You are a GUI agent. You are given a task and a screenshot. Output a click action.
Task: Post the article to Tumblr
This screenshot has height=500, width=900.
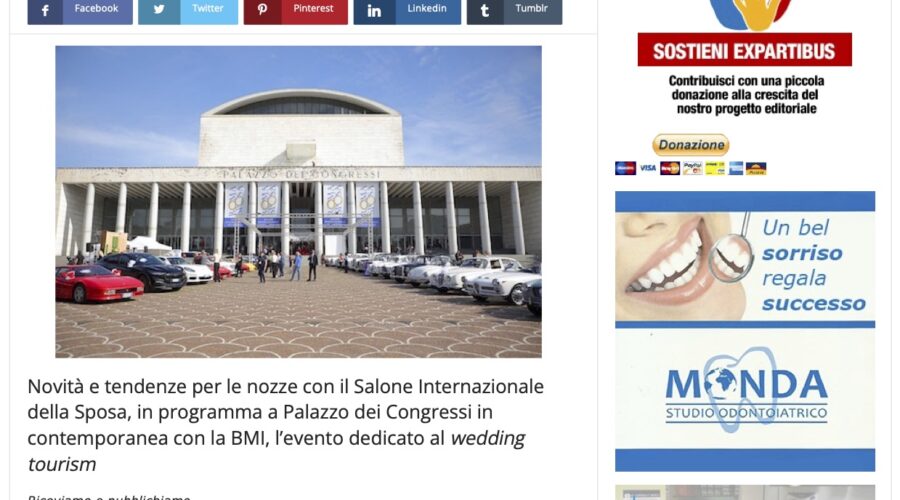[x=514, y=10]
